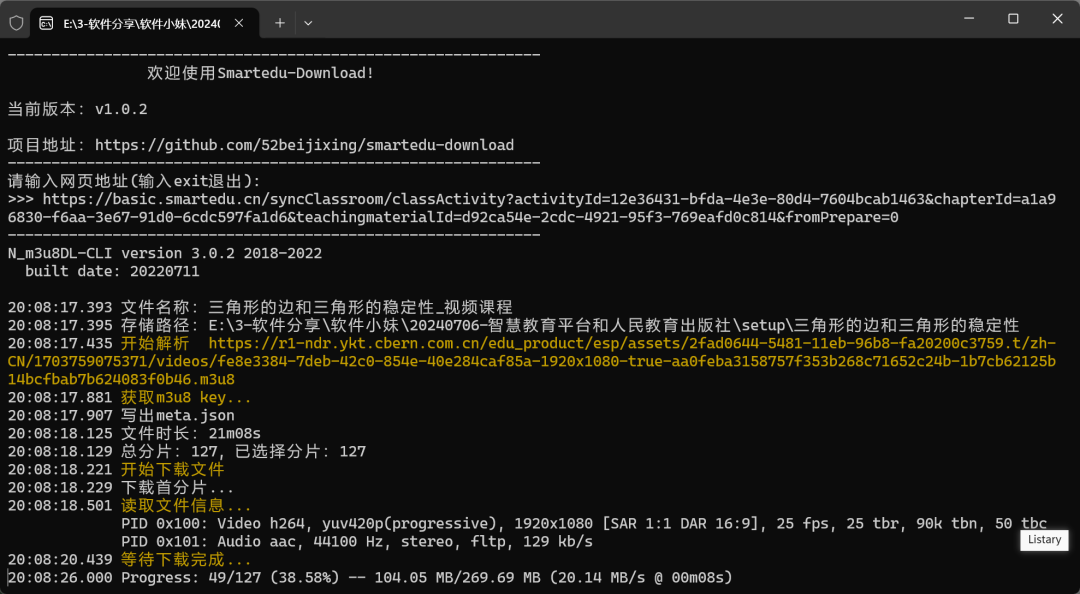Click N_m3u8DL-CLI version 3.0.2 text
1080x594 pixels.
click(x=165, y=254)
